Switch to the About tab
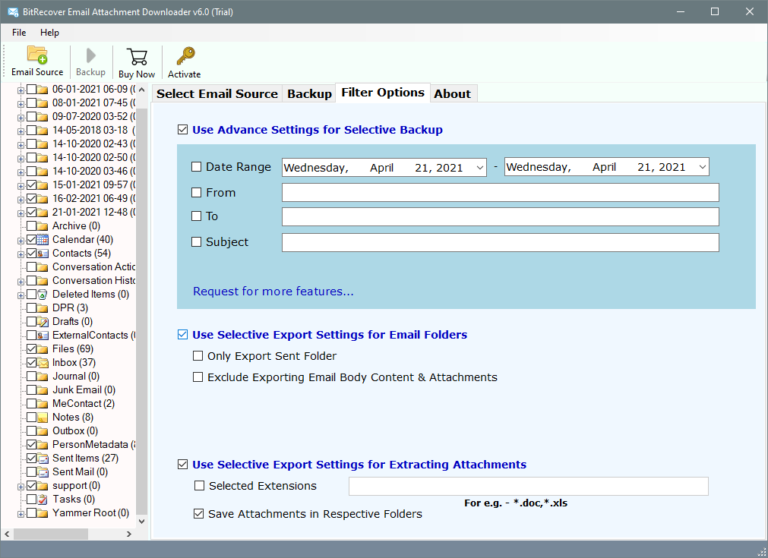768x558 pixels. (452, 94)
